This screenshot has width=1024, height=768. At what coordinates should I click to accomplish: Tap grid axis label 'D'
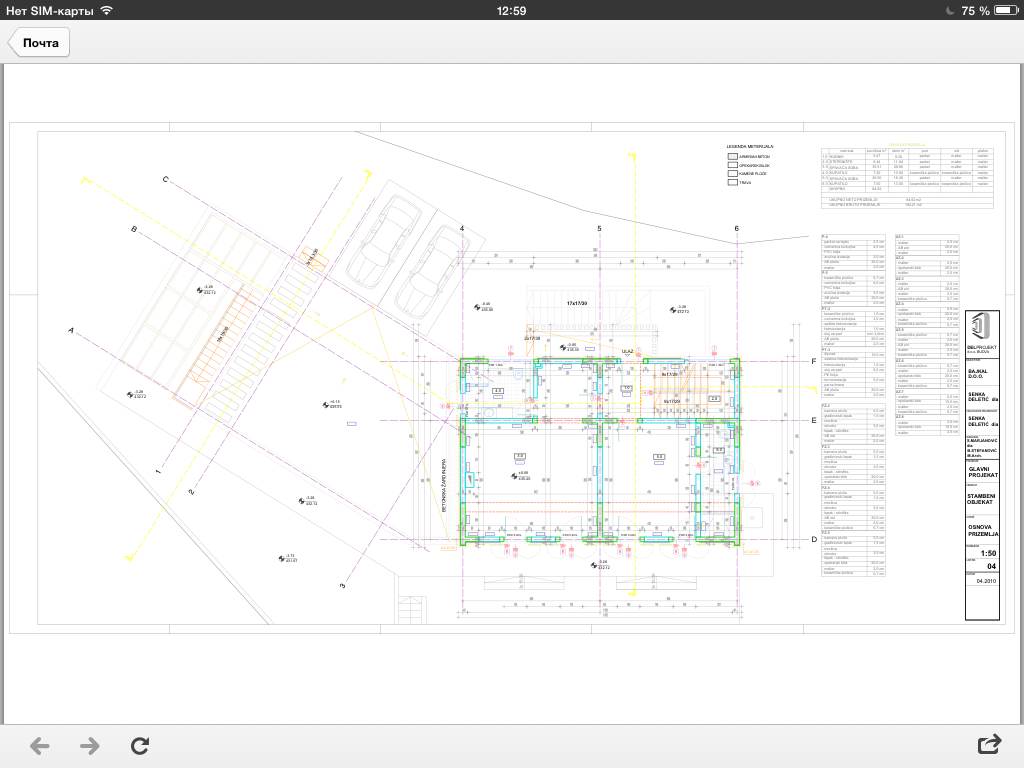[814, 539]
